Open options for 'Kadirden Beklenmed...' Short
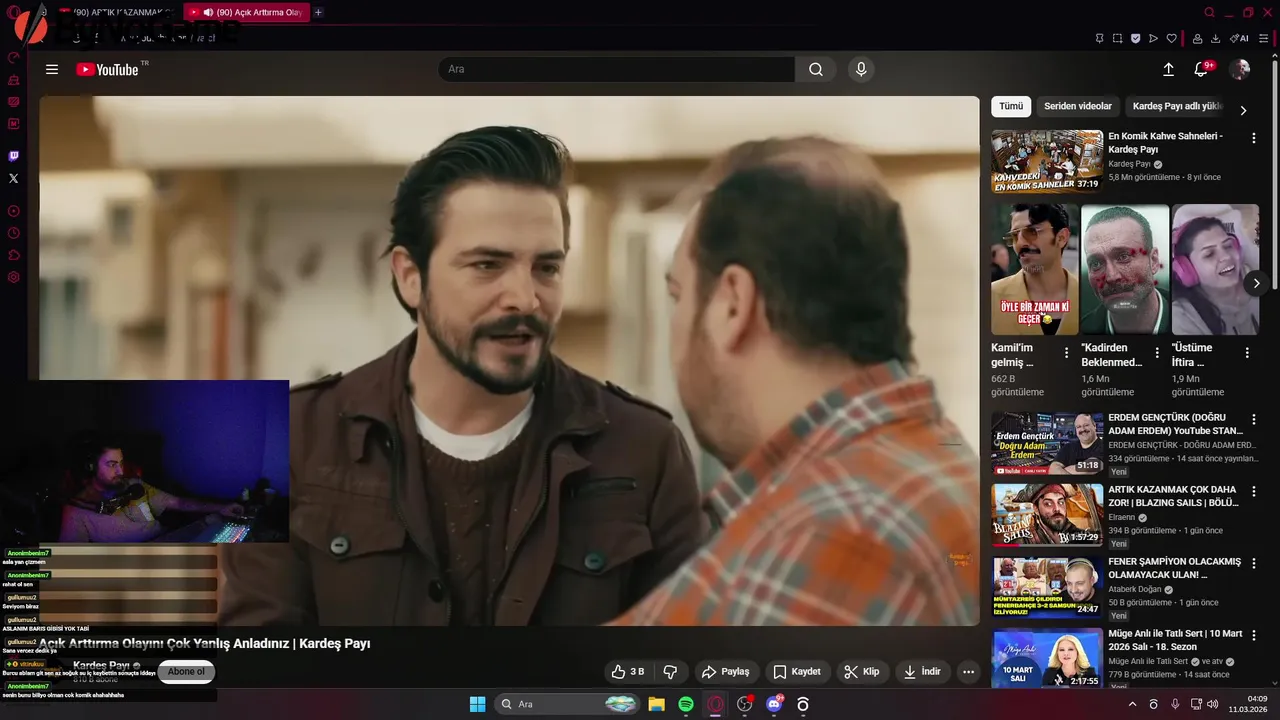 click(x=1157, y=353)
